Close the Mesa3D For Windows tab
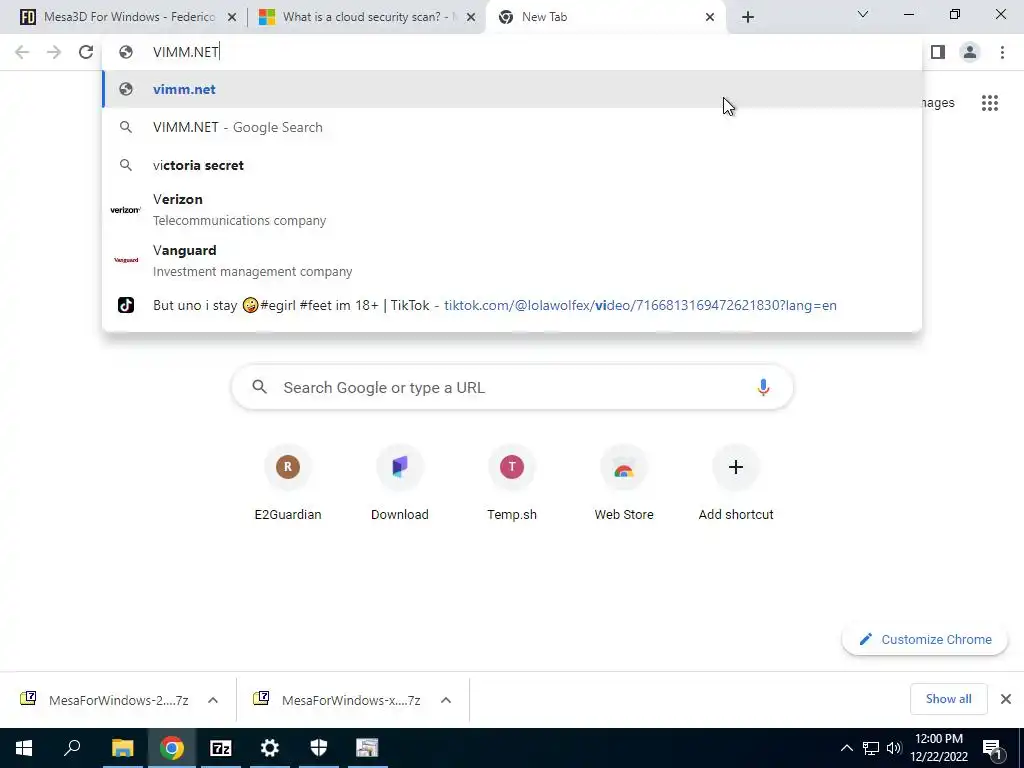Image resolution: width=1024 pixels, height=768 pixels. coord(231,18)
